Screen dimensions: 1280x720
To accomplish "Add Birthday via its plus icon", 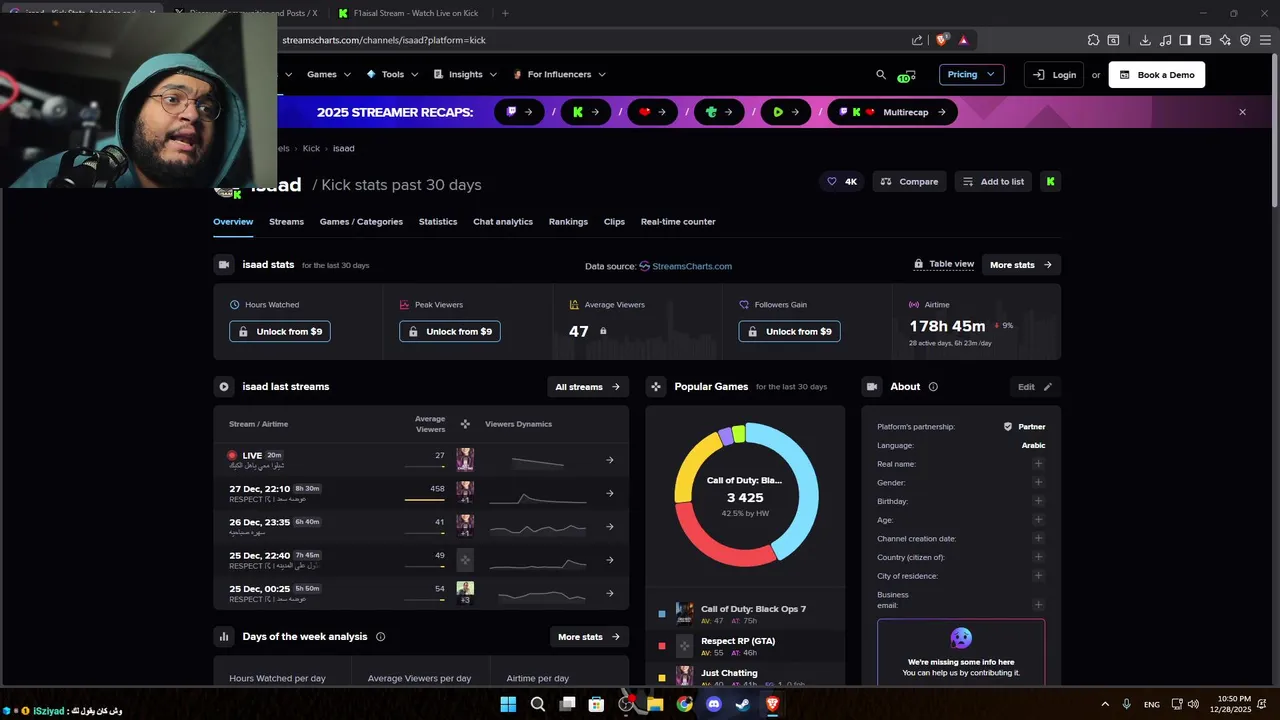I will click(x=1038, y=501).
